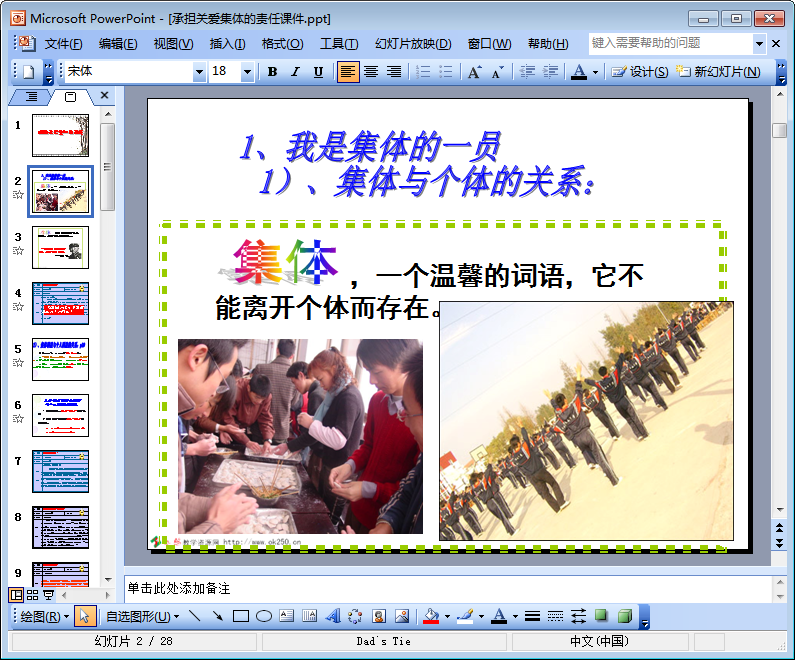Open the 幻灯片放映(D) menu
Viewport: 795px width, 660px height.
point(413,44)
